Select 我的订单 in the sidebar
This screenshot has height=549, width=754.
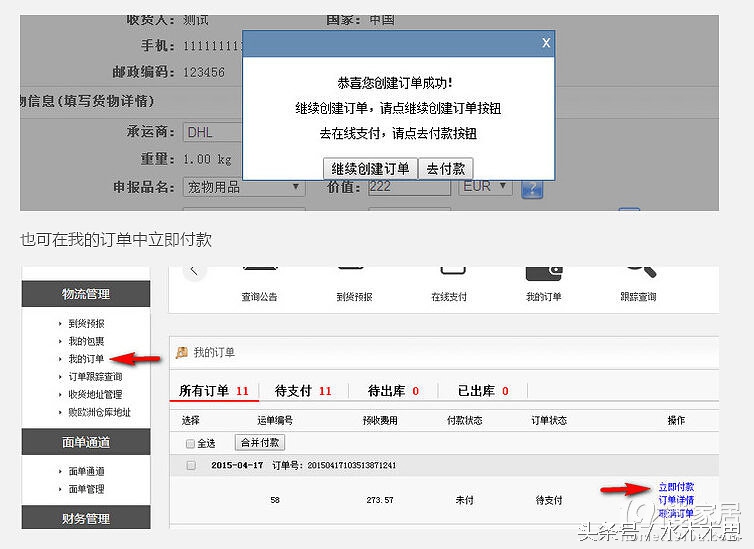86,359
